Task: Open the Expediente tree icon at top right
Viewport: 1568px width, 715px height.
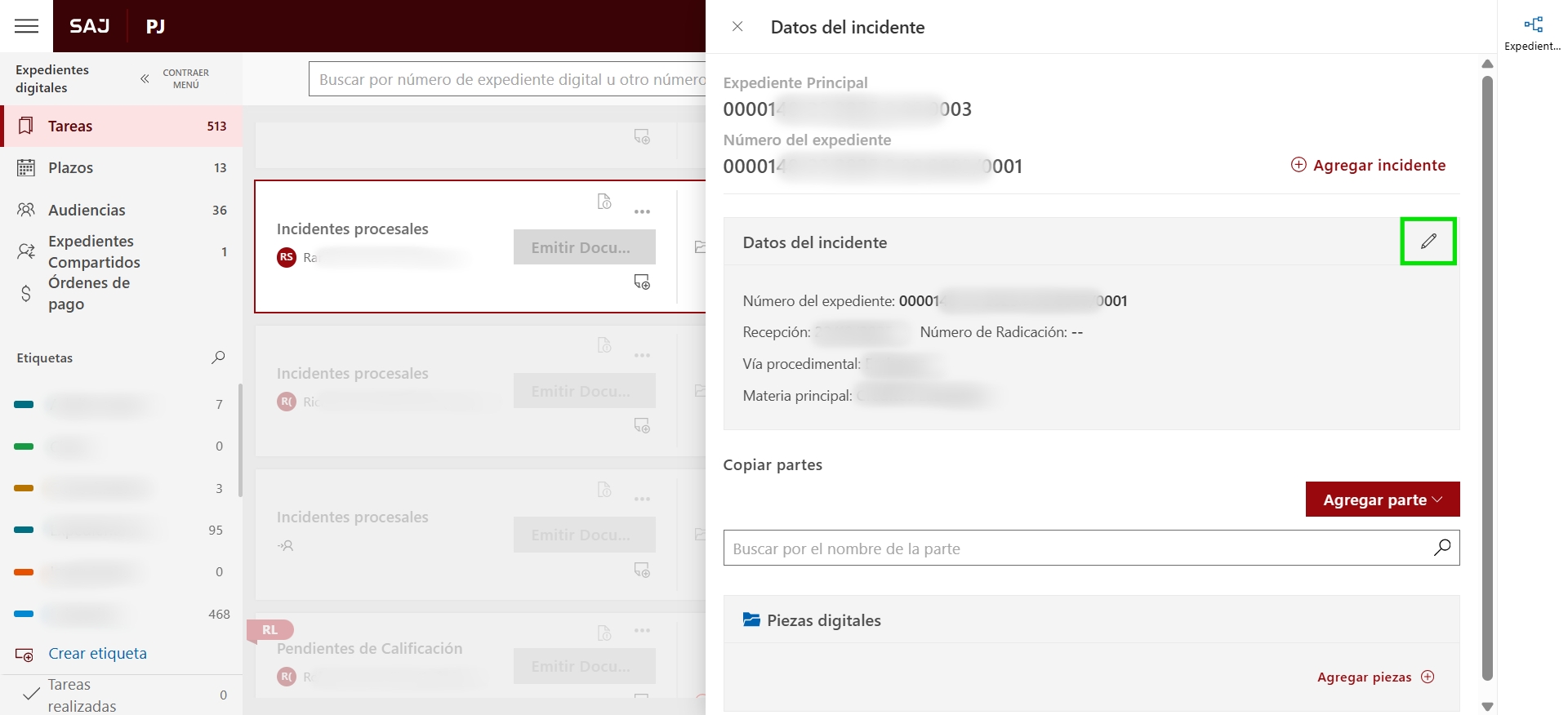Action: click(1533, 25)
